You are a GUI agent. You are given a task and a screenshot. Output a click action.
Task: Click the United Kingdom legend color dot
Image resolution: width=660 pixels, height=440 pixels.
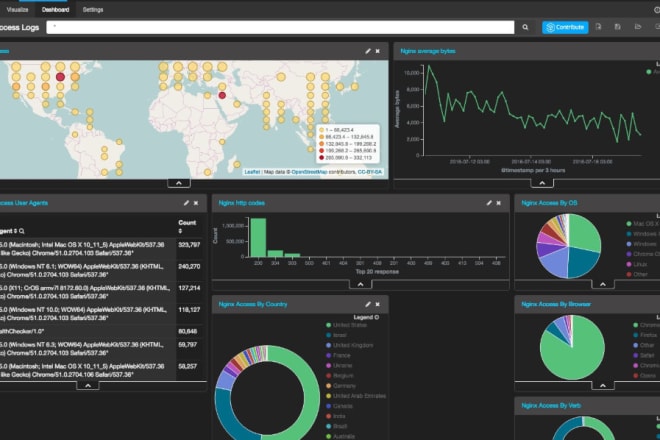(x=328, y=345)
